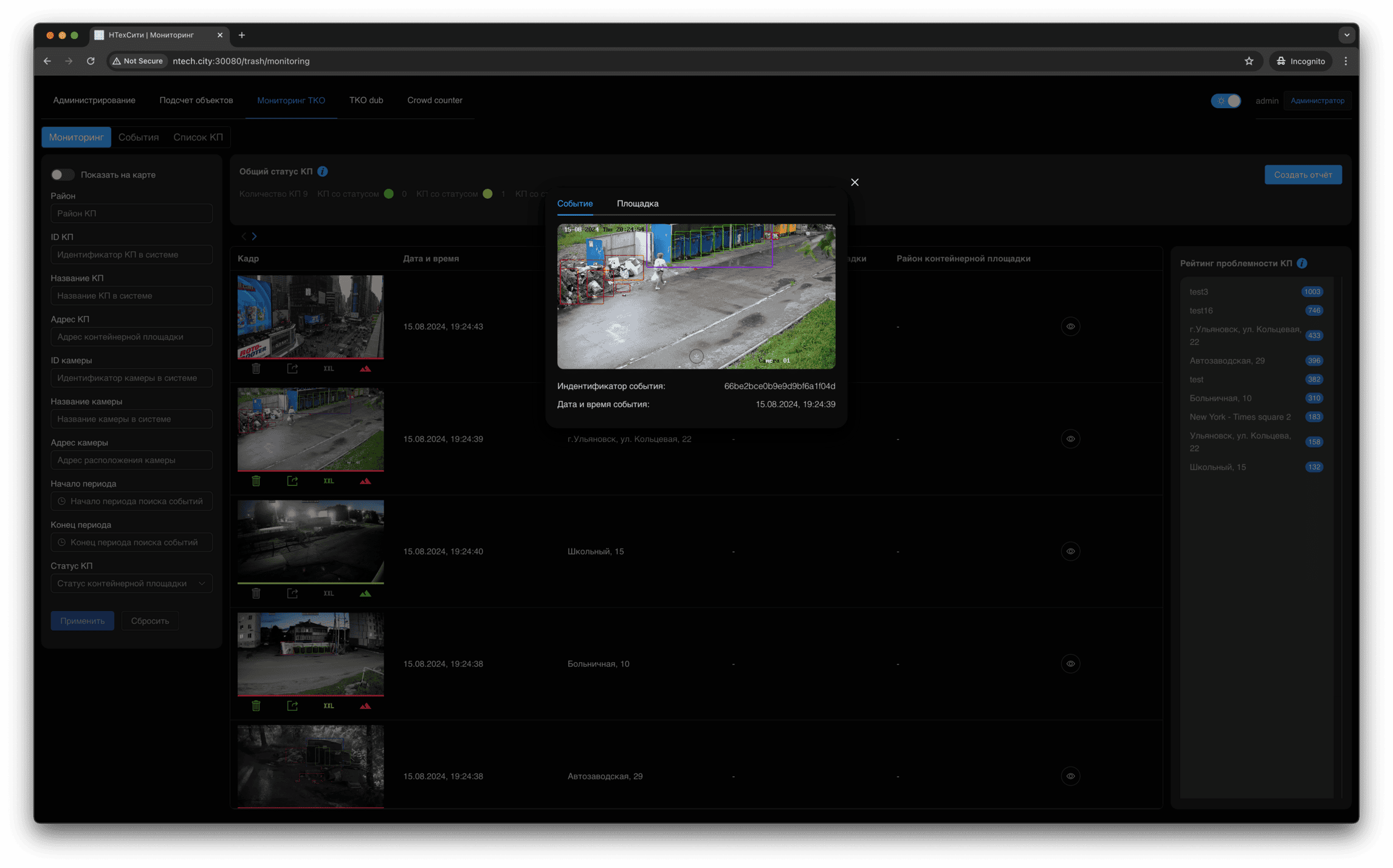1393x868 pixels.
Task: Click mountain pile icon under Школьный frame
Action: 365,593
